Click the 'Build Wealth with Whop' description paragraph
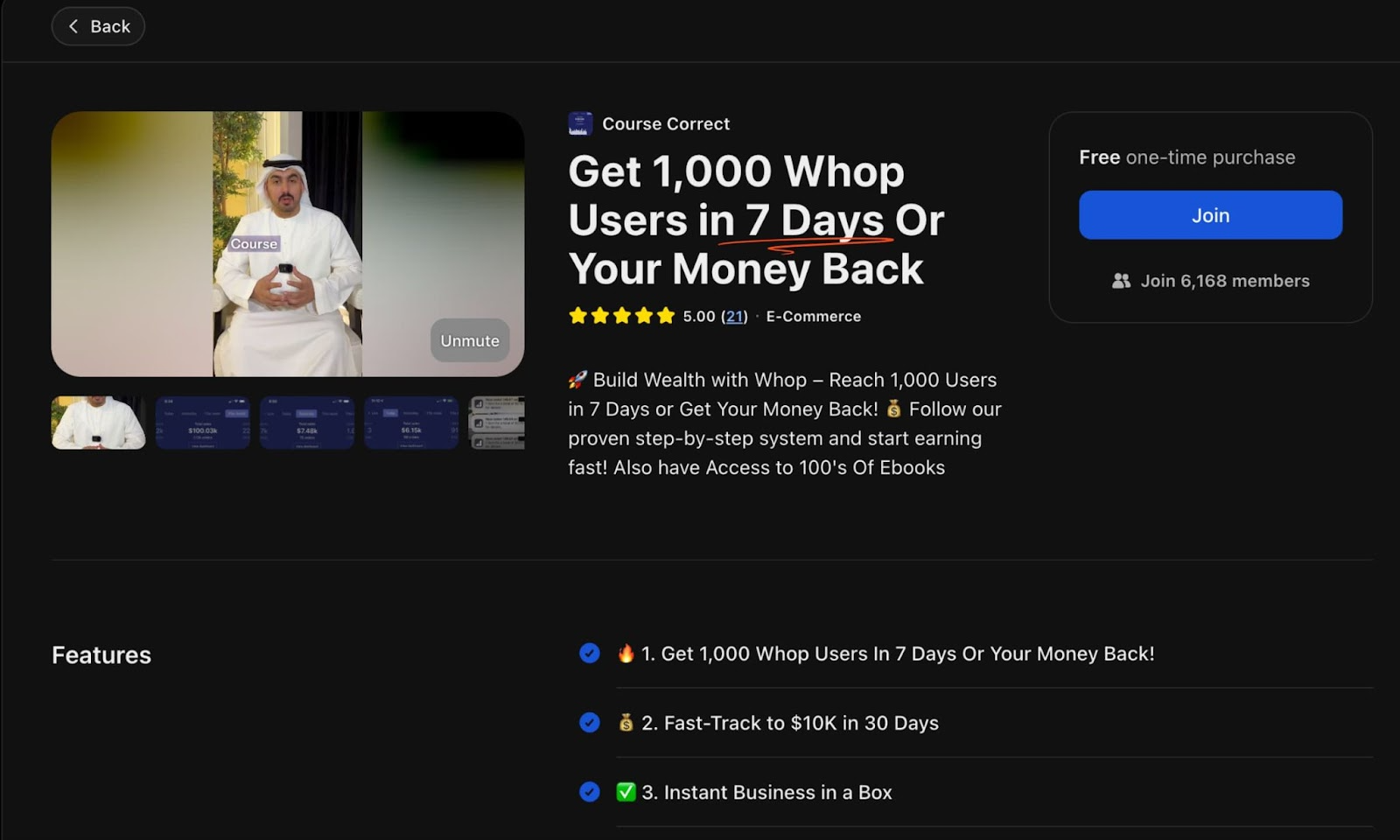Image resolution: width=1400 pixels, height=840 pixels. (785, 423)
